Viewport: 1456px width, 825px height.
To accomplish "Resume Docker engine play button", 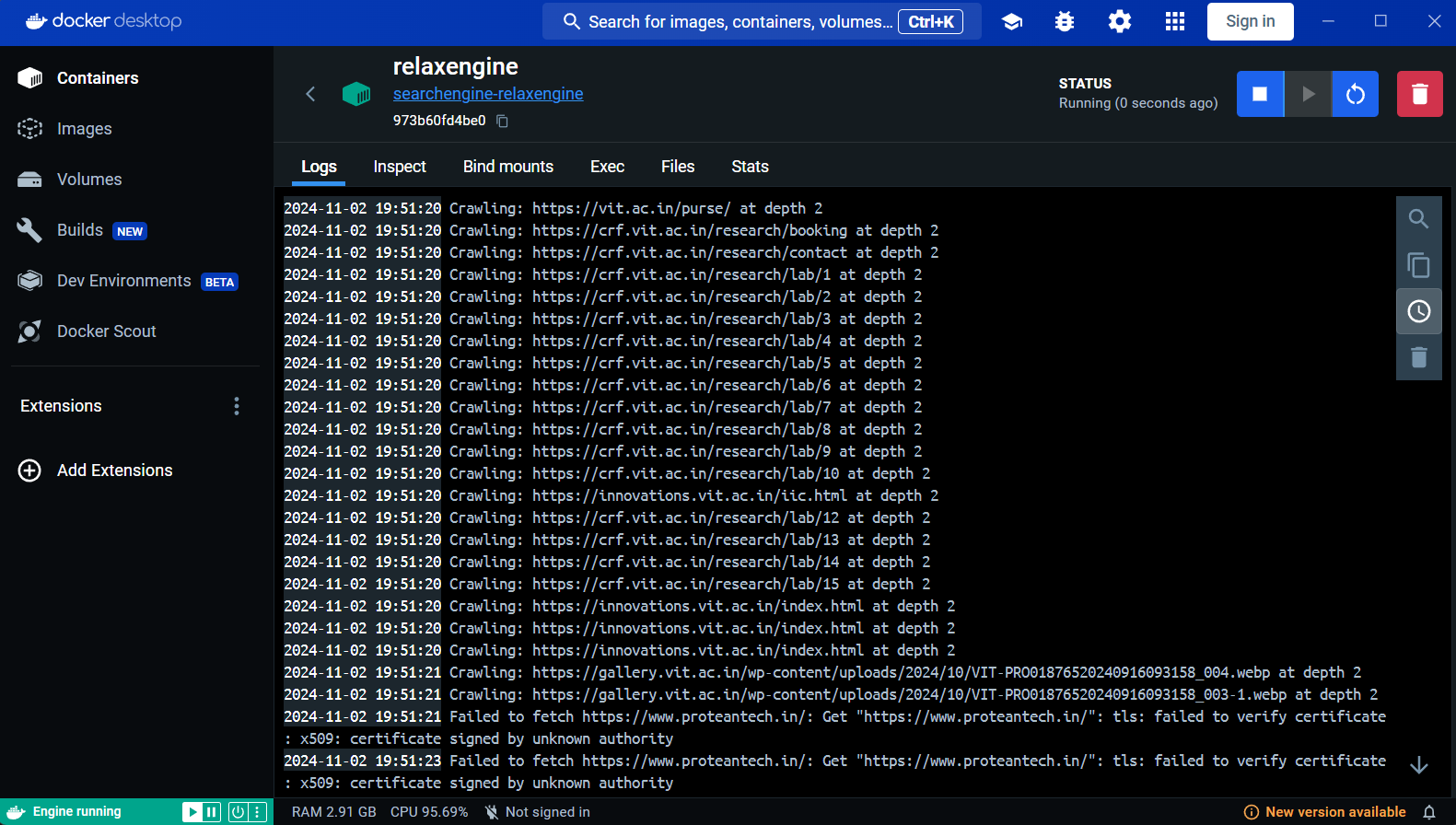I will pyautogui.click(x=192, y=812).
